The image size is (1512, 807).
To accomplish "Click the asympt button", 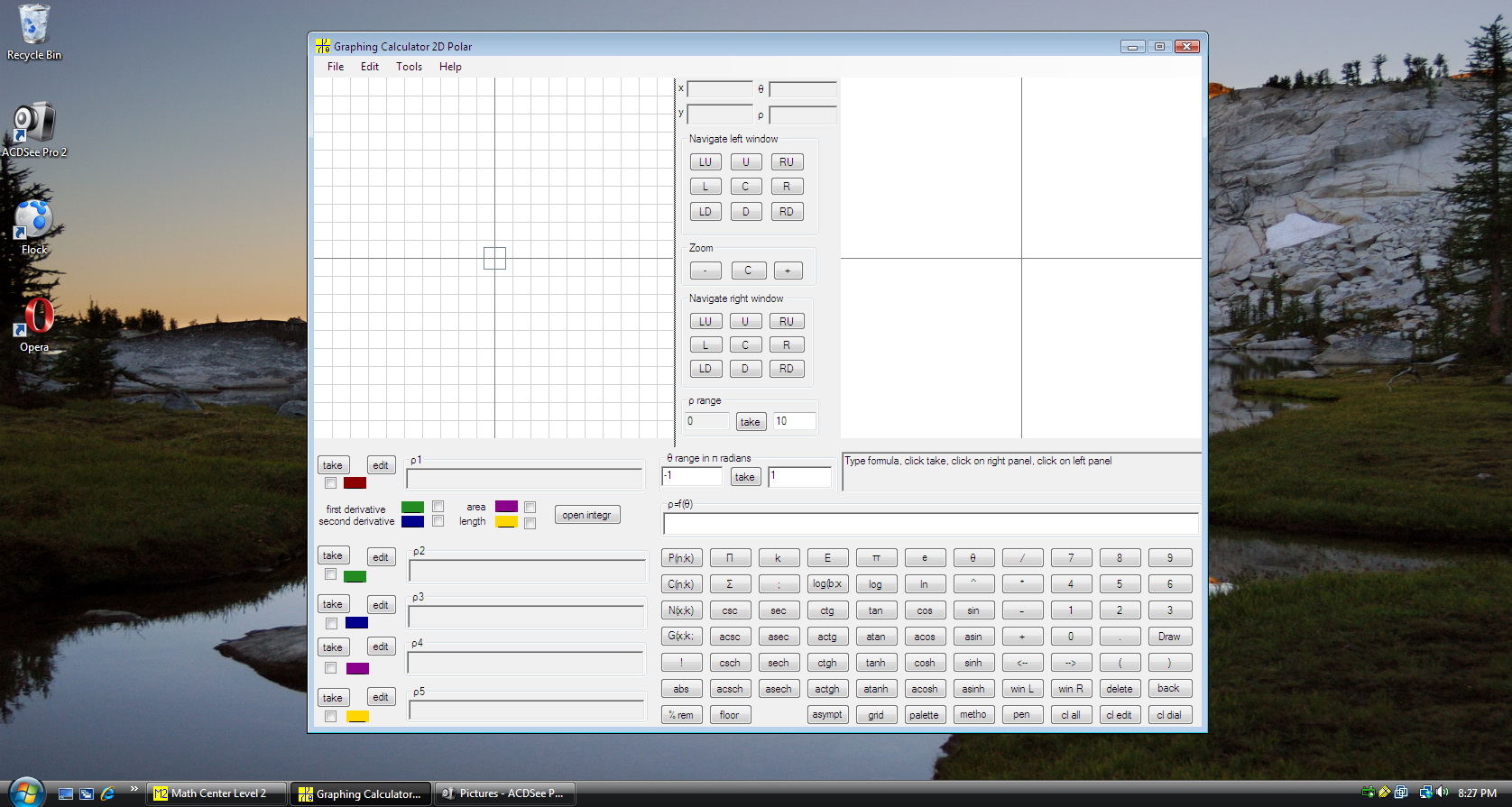I will 827,715.
